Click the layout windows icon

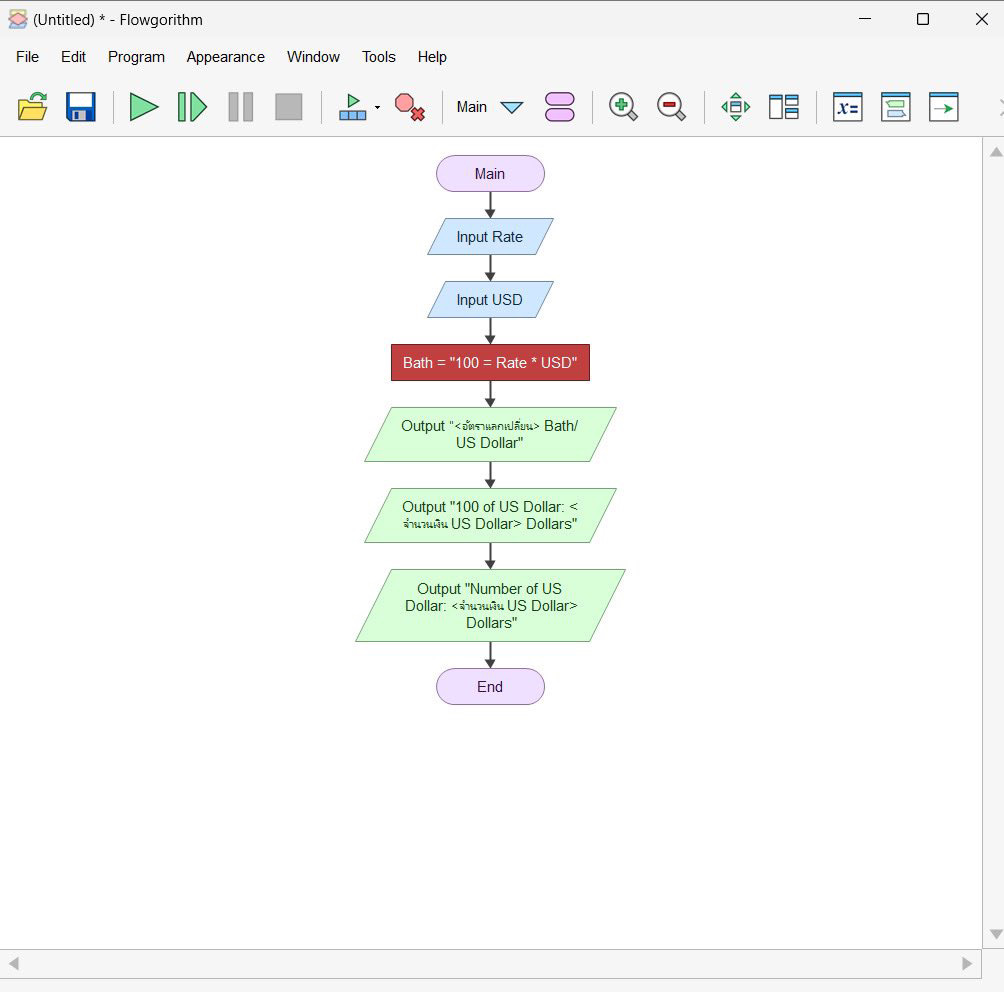pos(783,107)
